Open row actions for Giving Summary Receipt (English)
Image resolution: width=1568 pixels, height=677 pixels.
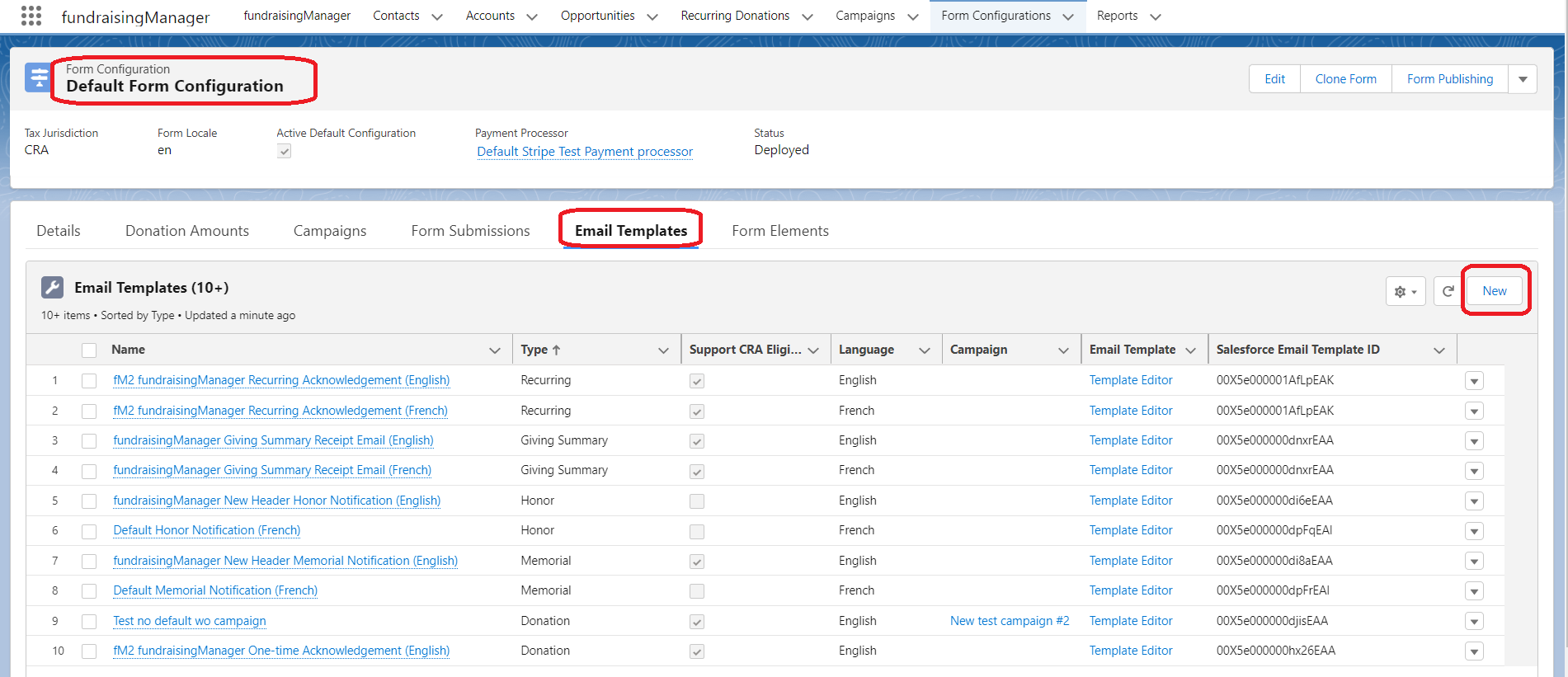tap(1474, 441)
